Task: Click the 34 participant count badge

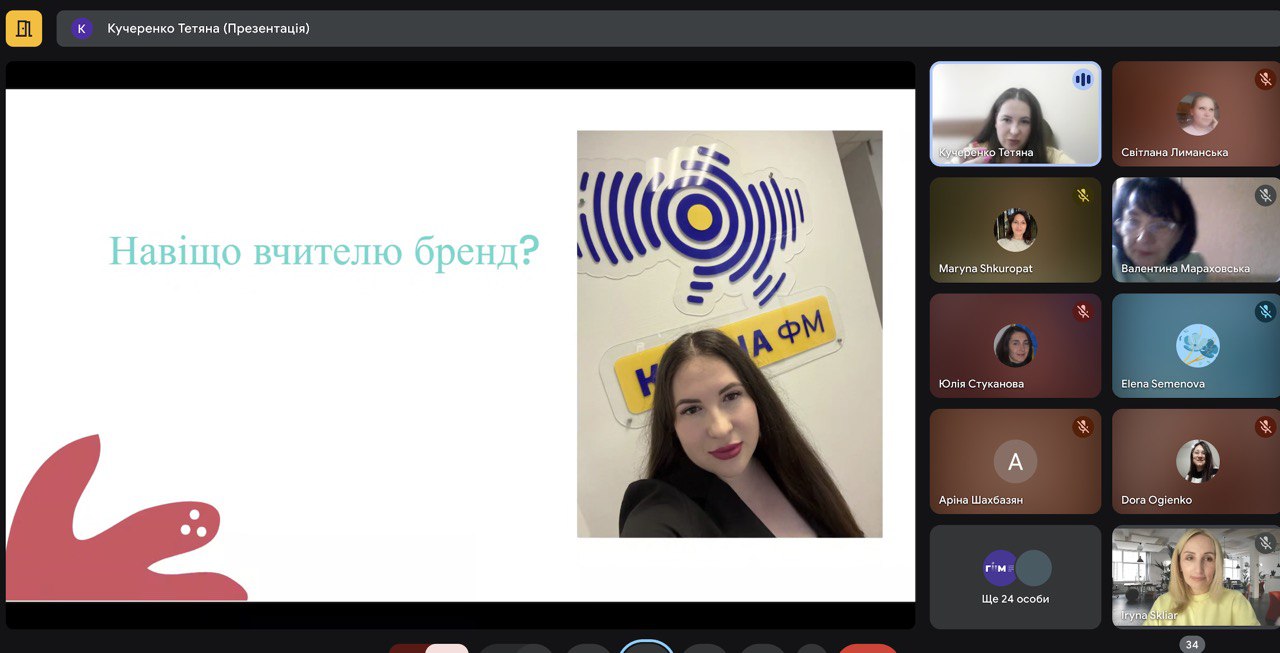Action: tap(1191, 644)
